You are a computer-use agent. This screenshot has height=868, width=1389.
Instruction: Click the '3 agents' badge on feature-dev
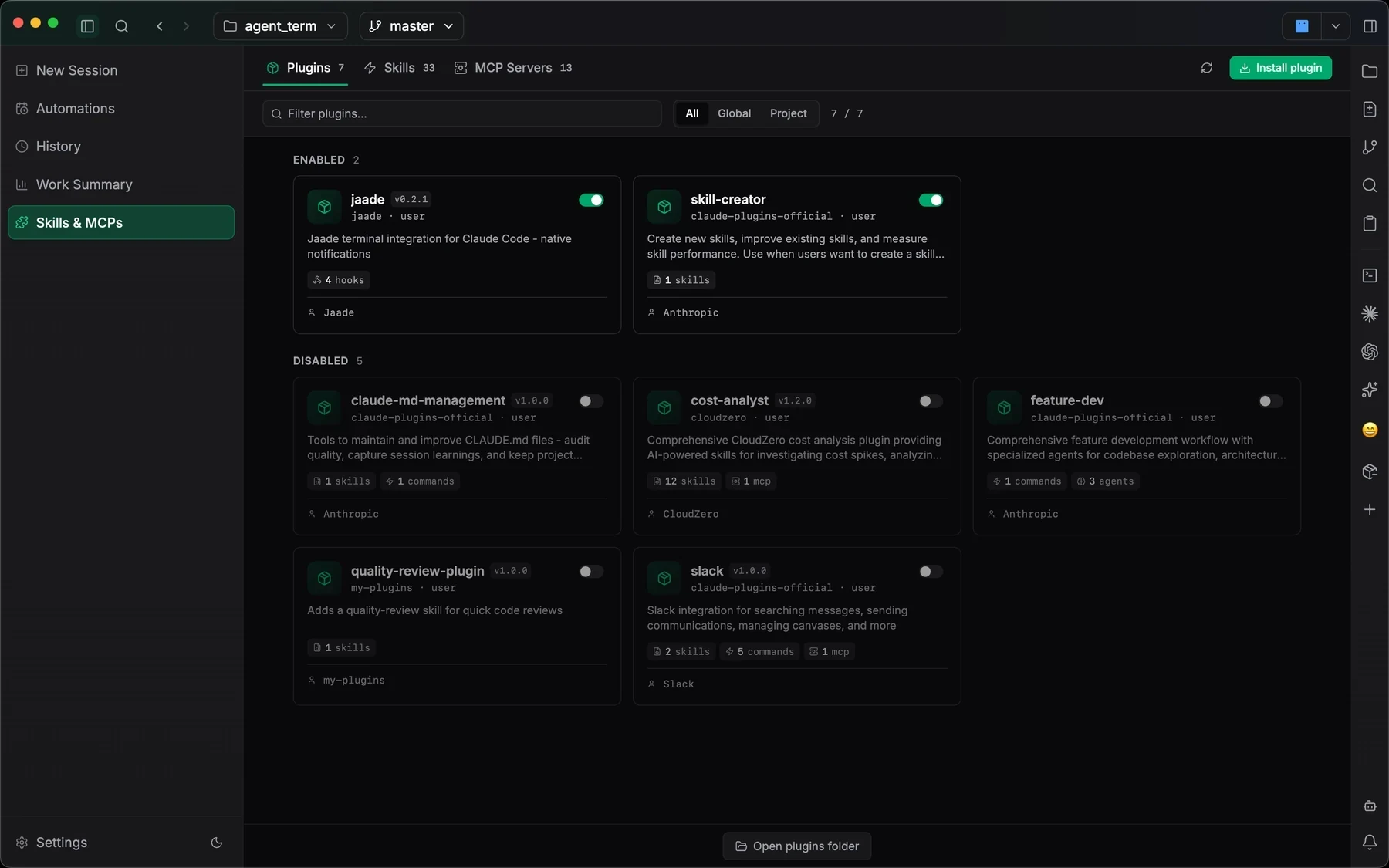pos(1105,481)
